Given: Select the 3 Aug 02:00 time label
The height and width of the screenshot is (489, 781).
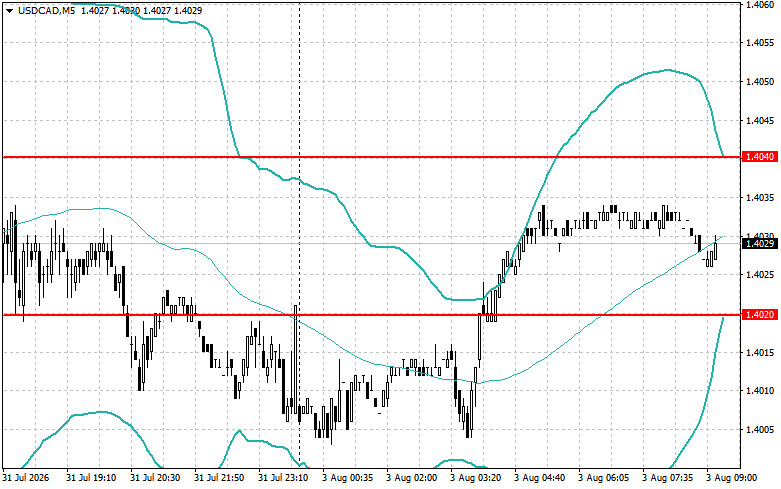Looking at the screenshot, I should pos(411,478).
